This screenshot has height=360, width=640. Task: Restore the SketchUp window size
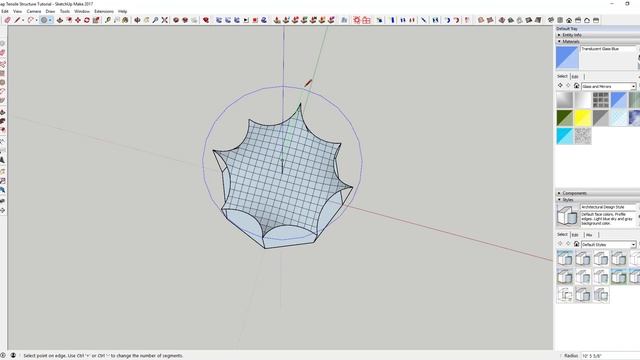coord(627,3)
